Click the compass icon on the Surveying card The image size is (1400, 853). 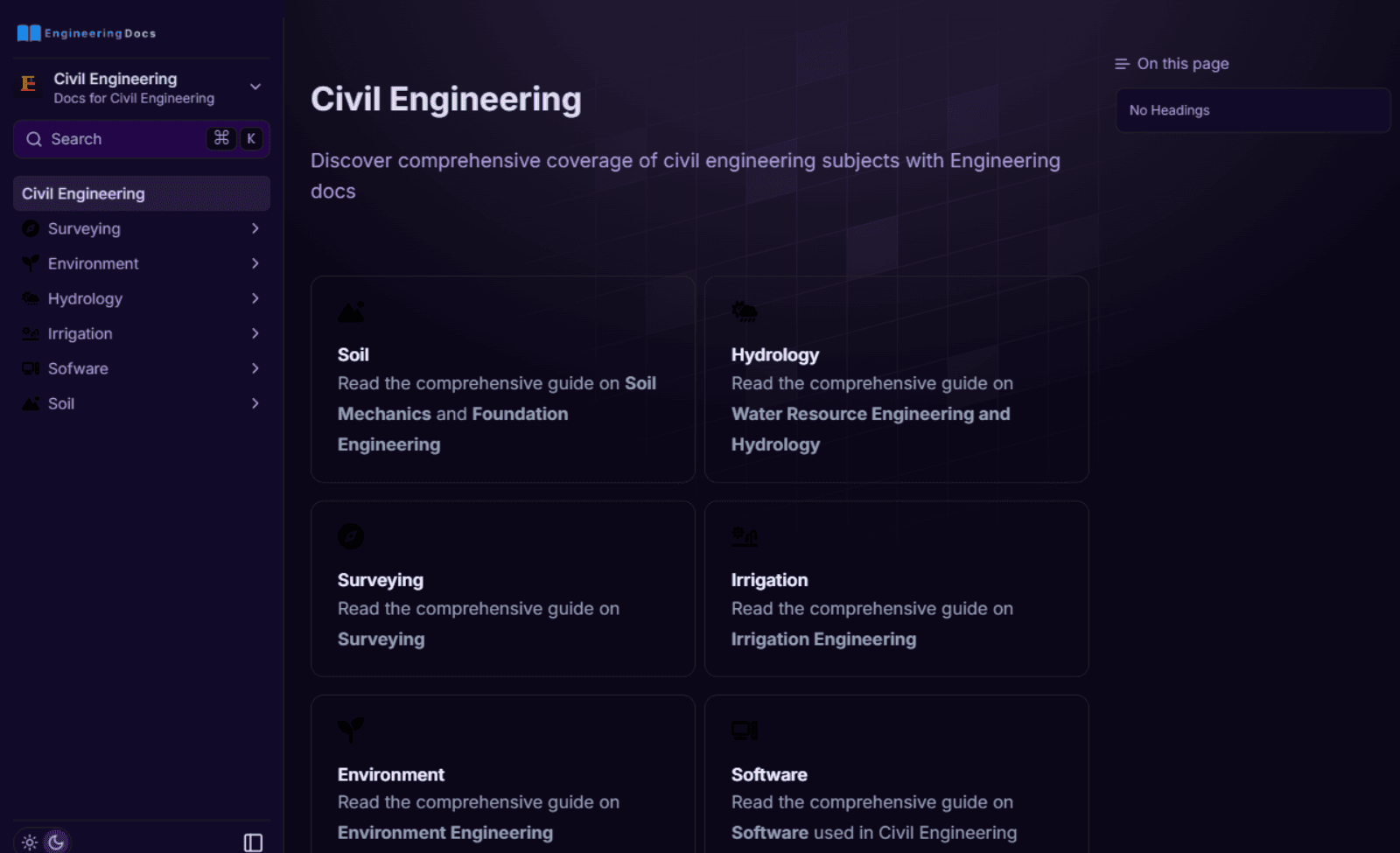[x=351, y=536]
